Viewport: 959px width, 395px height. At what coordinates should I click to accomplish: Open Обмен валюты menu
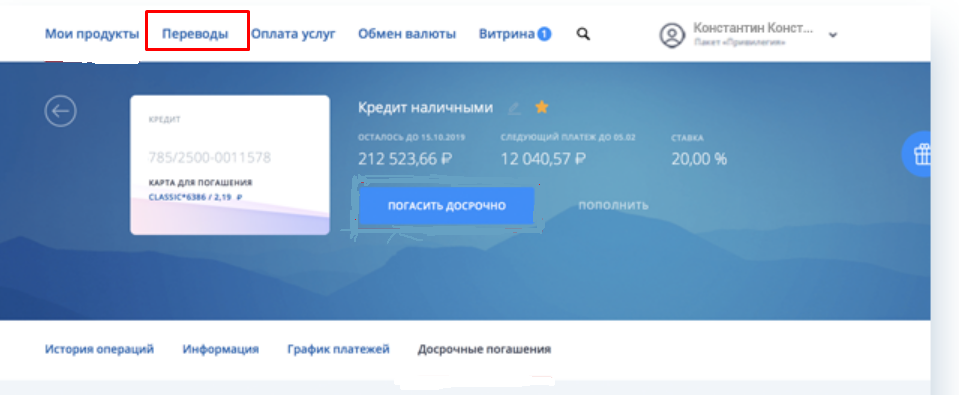click(x=407, y=34)
